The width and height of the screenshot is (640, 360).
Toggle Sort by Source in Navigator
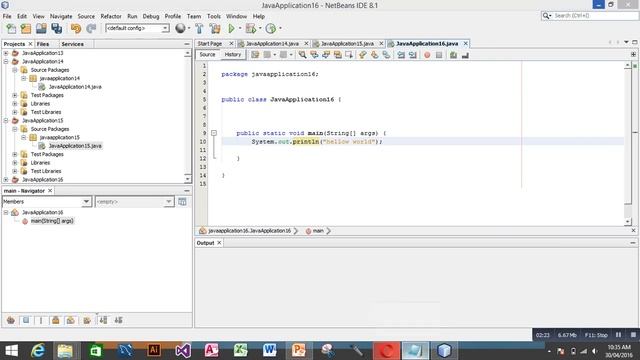(118, 320)
